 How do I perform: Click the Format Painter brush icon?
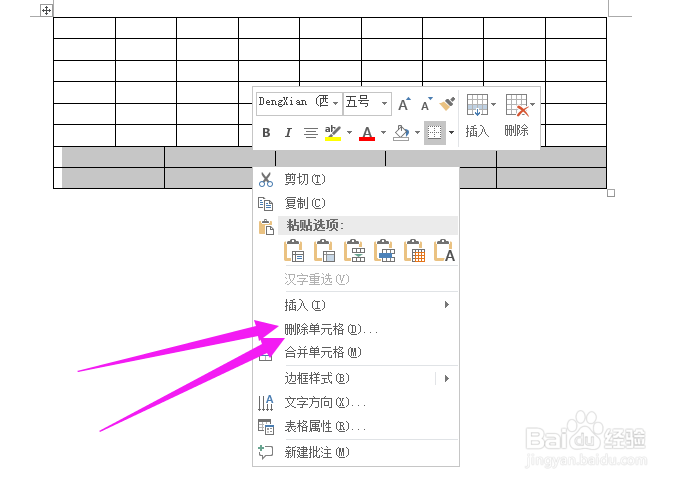coord(447,104)
